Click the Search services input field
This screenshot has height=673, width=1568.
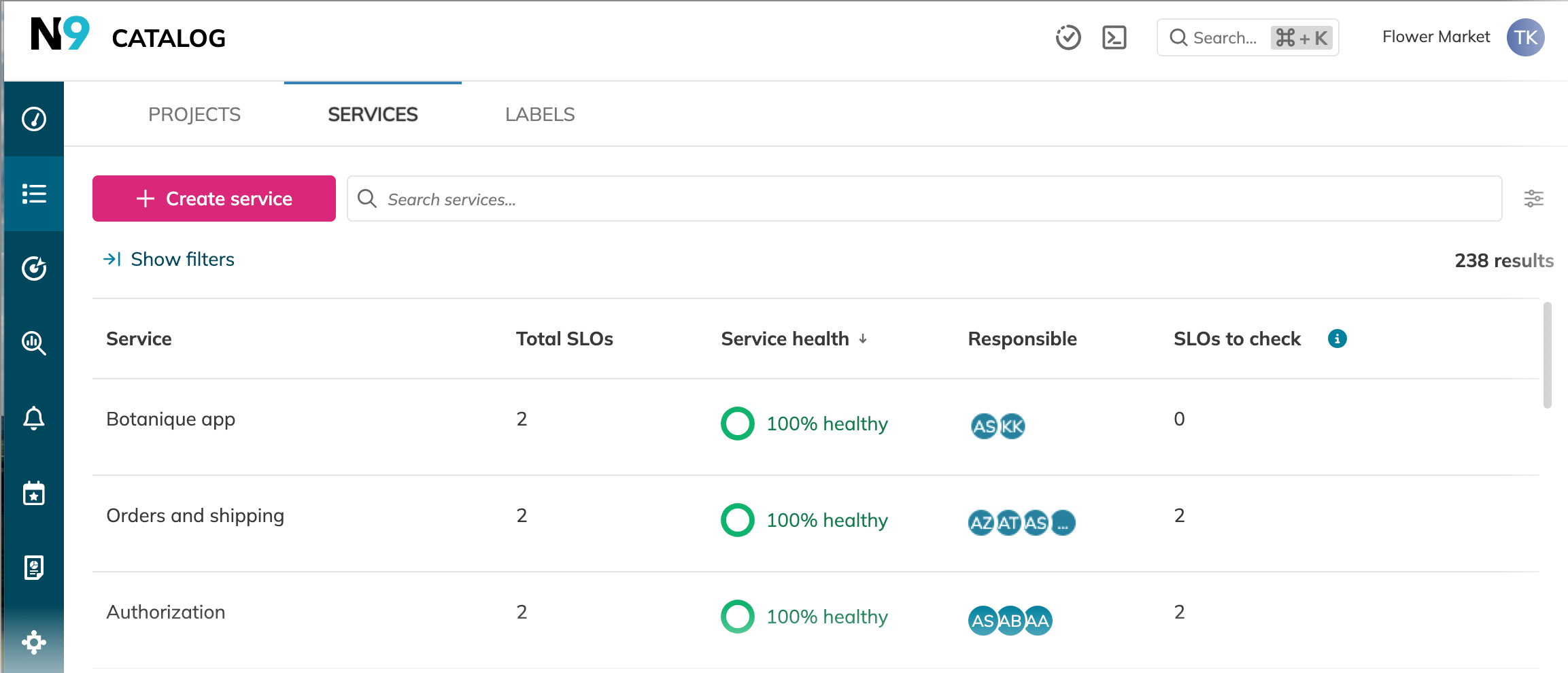pyautogui.click(x=925, y=199)
